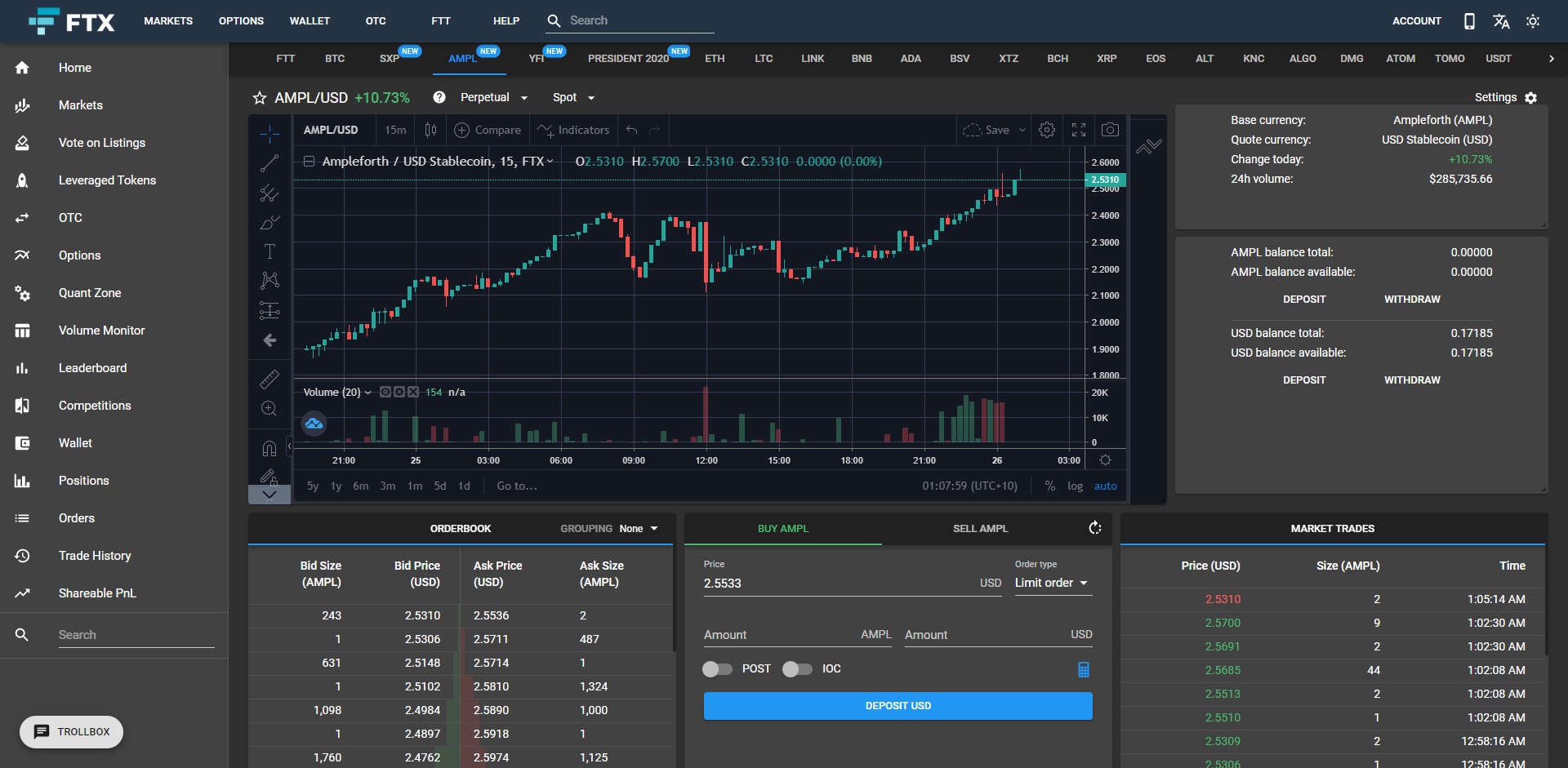
Task: Toggle the POST order switch
Action: click(717, 669)
